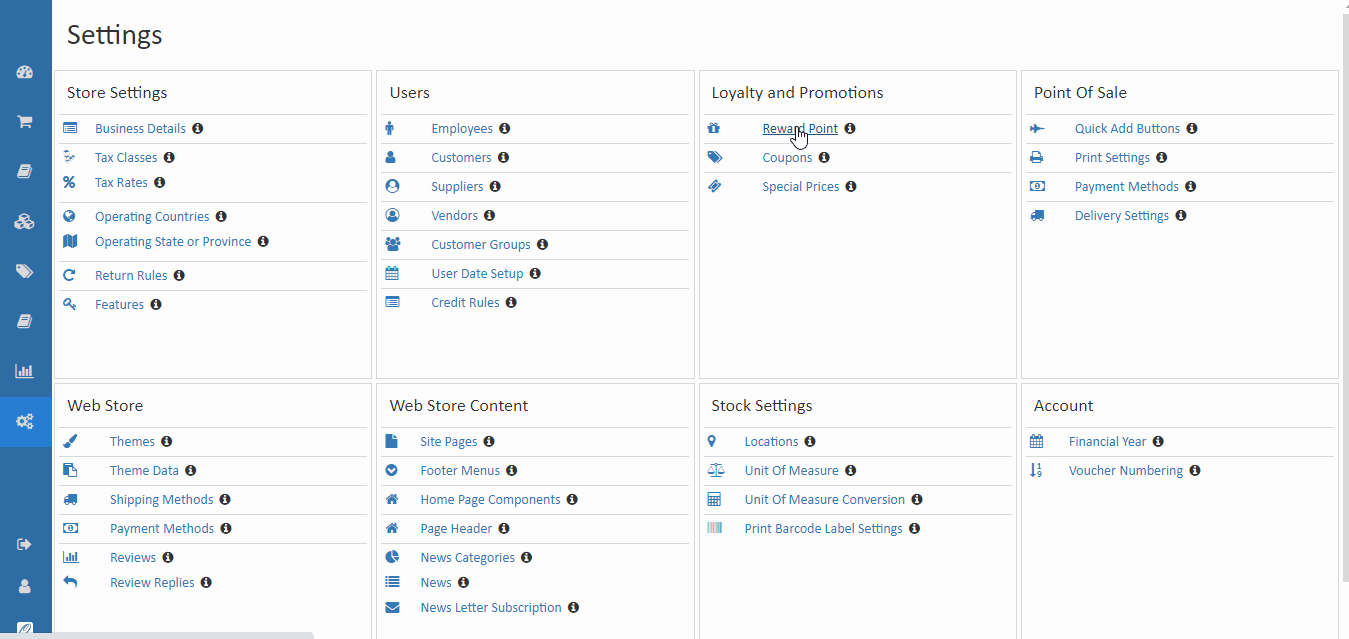Open the dashboard icon in the sidebar
The height and width of the screenshot is (639, 1349).
[25, 72]
